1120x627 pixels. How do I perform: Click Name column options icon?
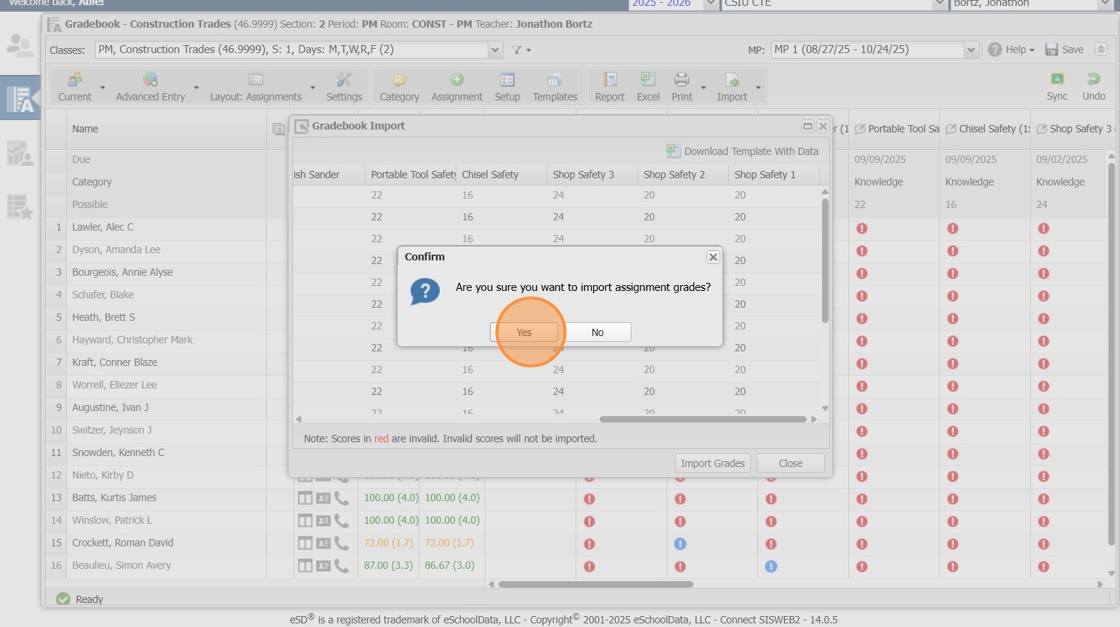coord(279,129)
